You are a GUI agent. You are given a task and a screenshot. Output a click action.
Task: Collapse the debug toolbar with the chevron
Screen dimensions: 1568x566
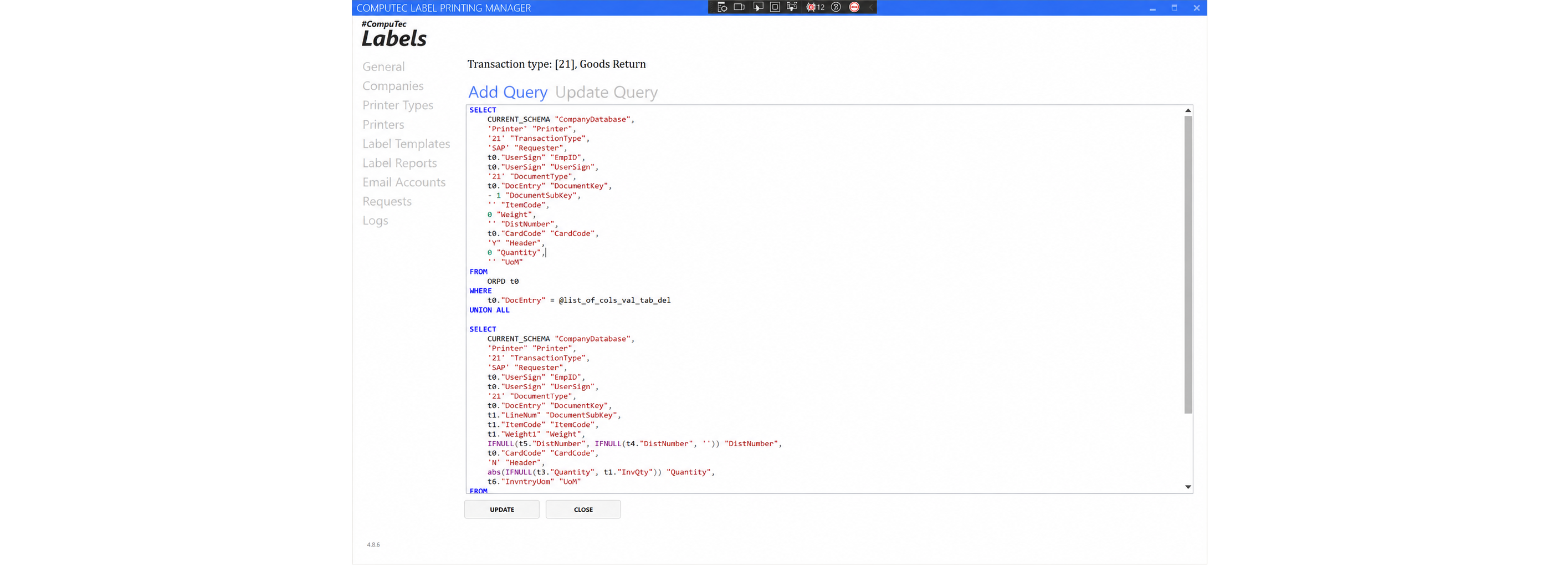pyautogui.click(x=870, y=7)
